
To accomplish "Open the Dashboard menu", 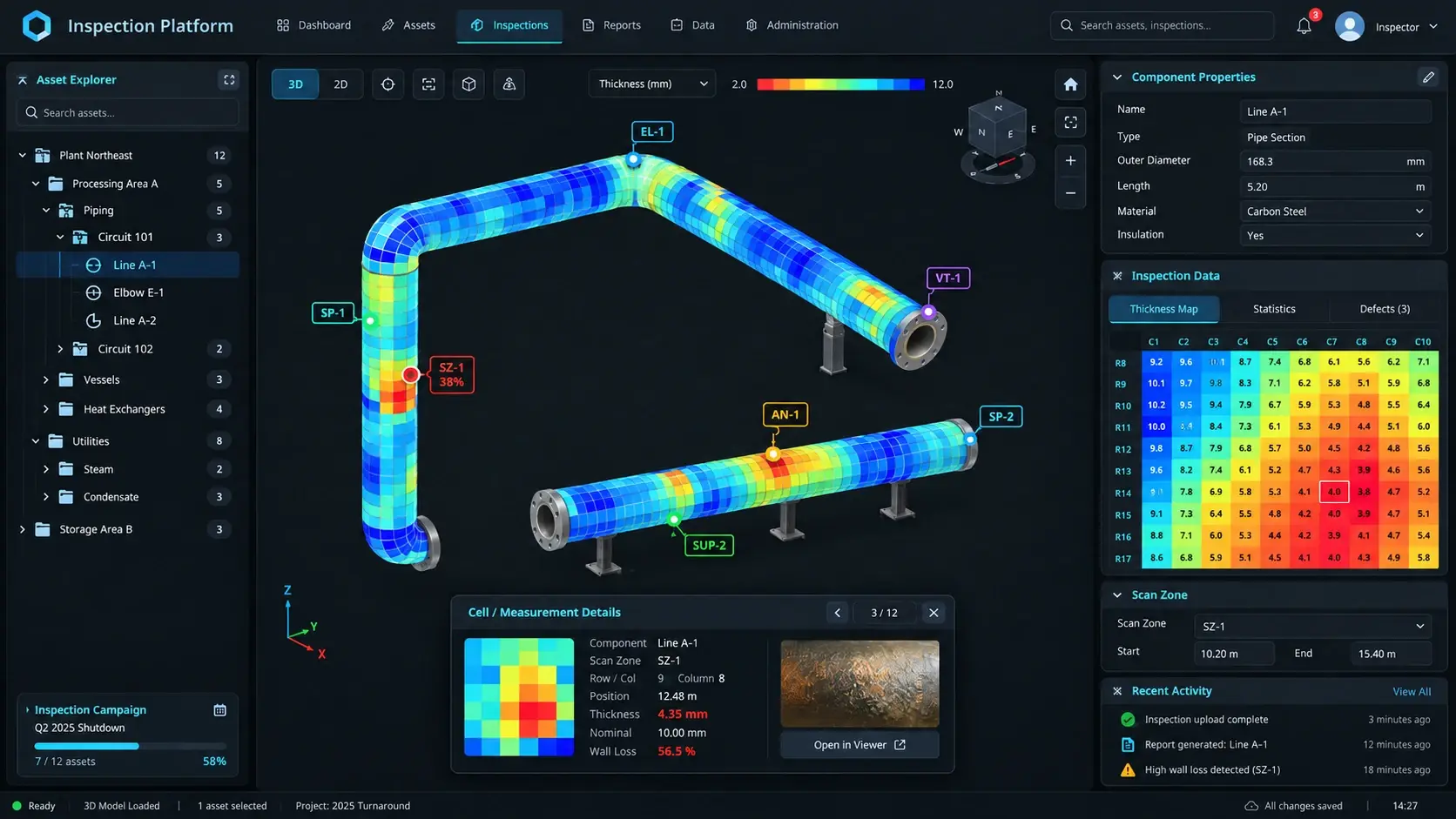I will (x=313, y=25).
